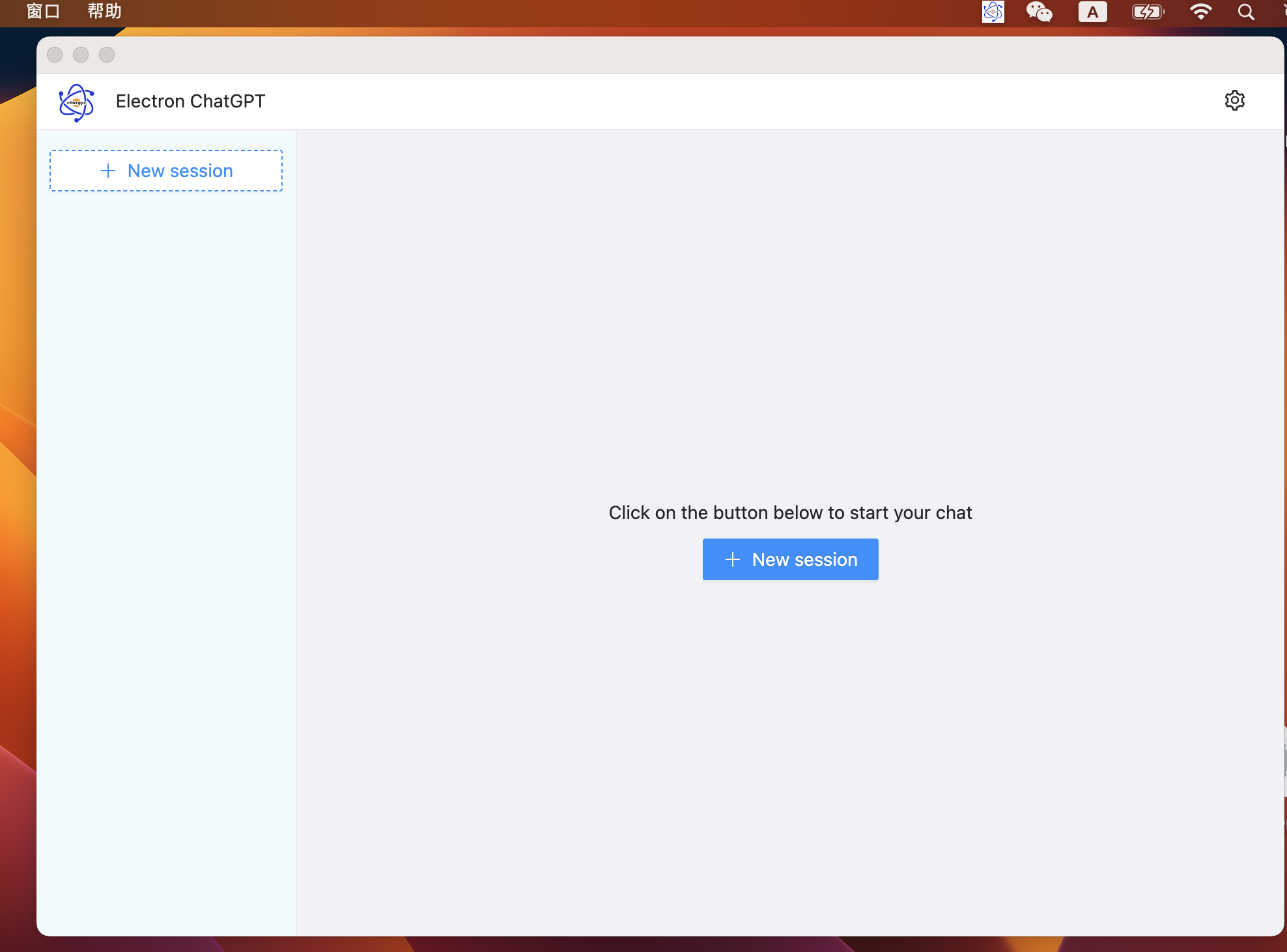Open the 窗口 menu
Screen dimensions: 1287x952
(43, 11)
